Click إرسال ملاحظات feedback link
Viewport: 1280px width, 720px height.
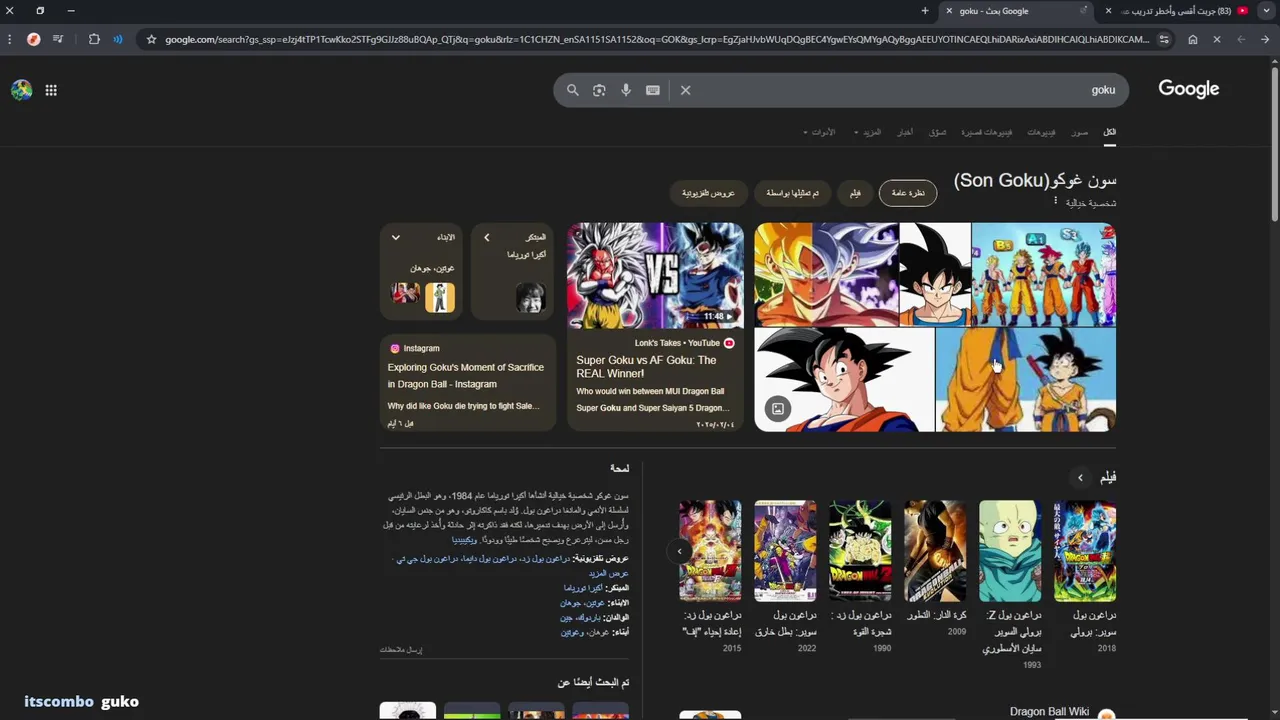[401, 650]
